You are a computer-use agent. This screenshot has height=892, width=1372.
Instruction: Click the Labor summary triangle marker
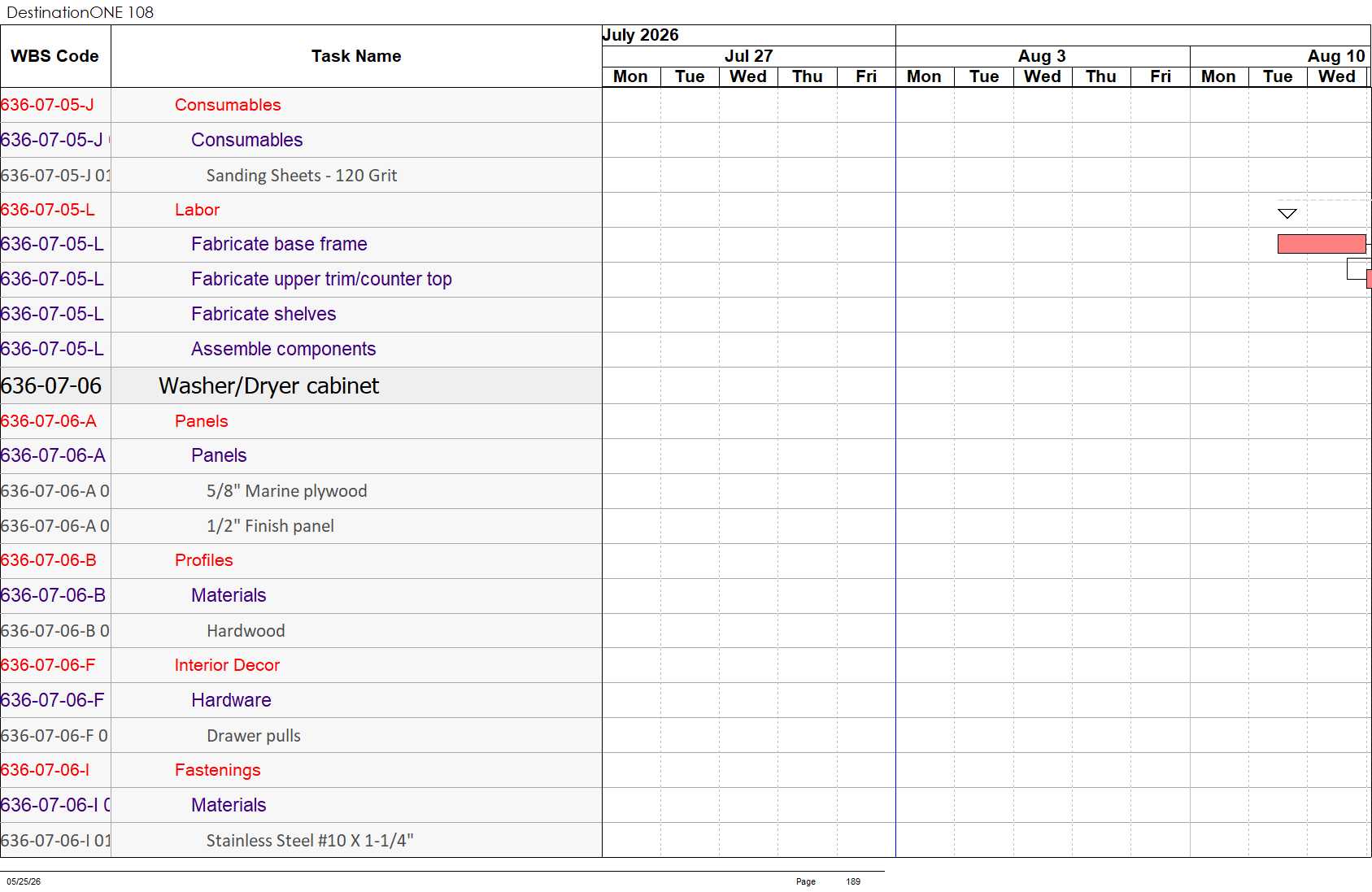(1287, 213)
